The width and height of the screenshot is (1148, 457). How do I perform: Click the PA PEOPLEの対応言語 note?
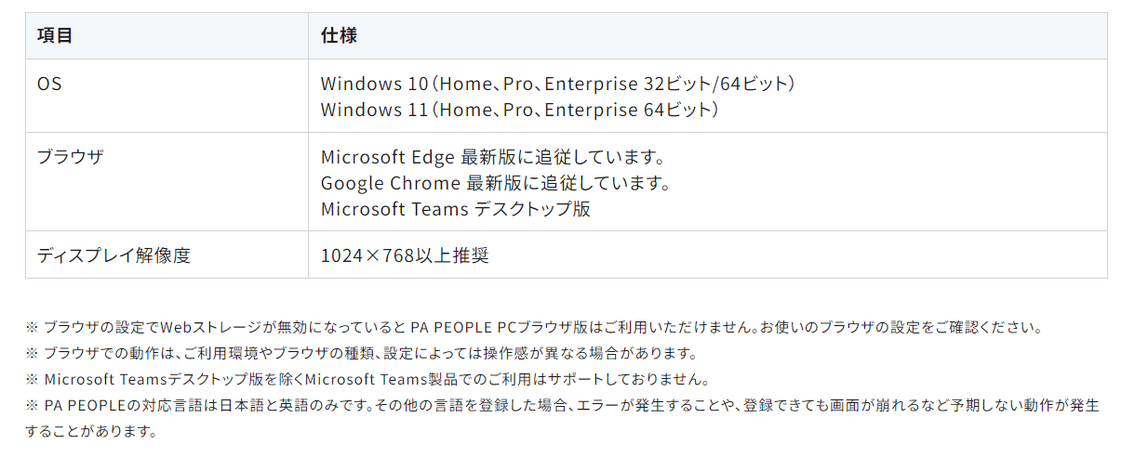tap(562, 405)
